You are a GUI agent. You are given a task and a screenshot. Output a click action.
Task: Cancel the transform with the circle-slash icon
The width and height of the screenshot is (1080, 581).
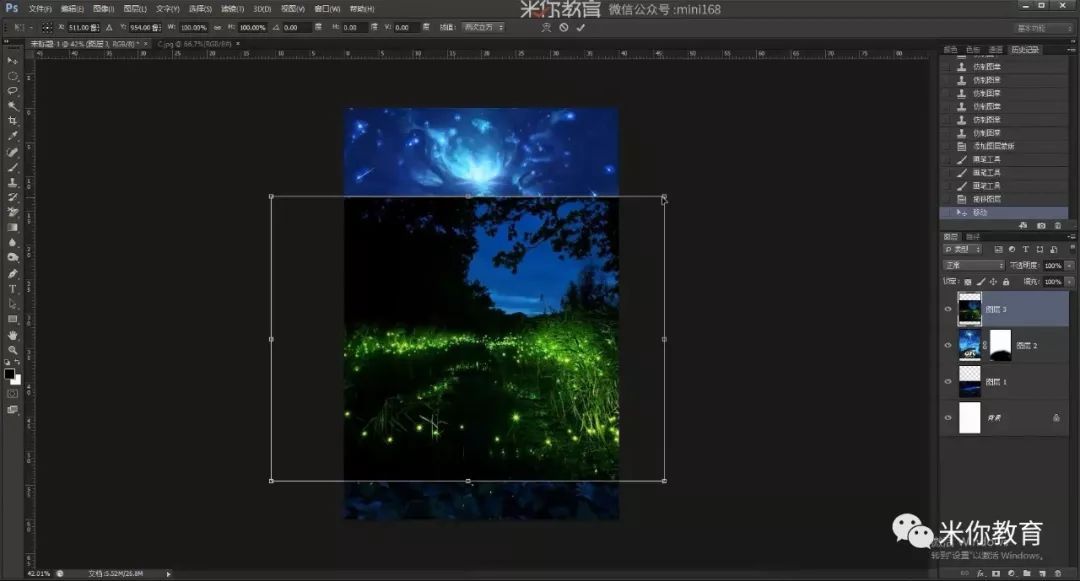point(564,28)
